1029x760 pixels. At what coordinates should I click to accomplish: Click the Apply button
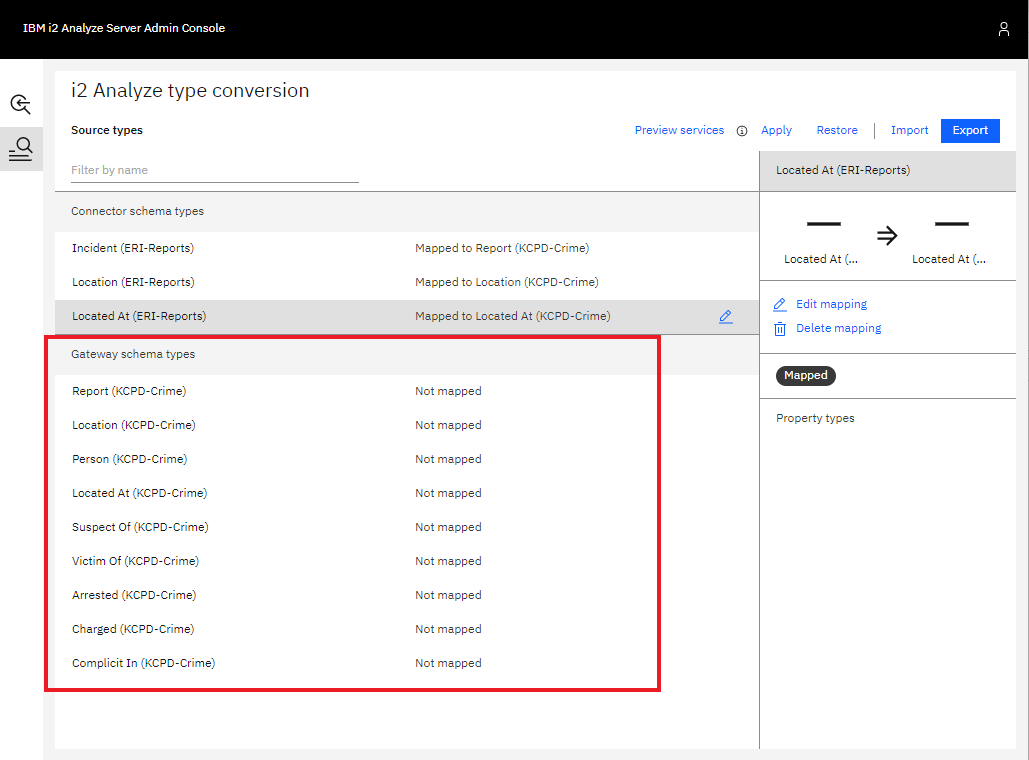[776, 130]
